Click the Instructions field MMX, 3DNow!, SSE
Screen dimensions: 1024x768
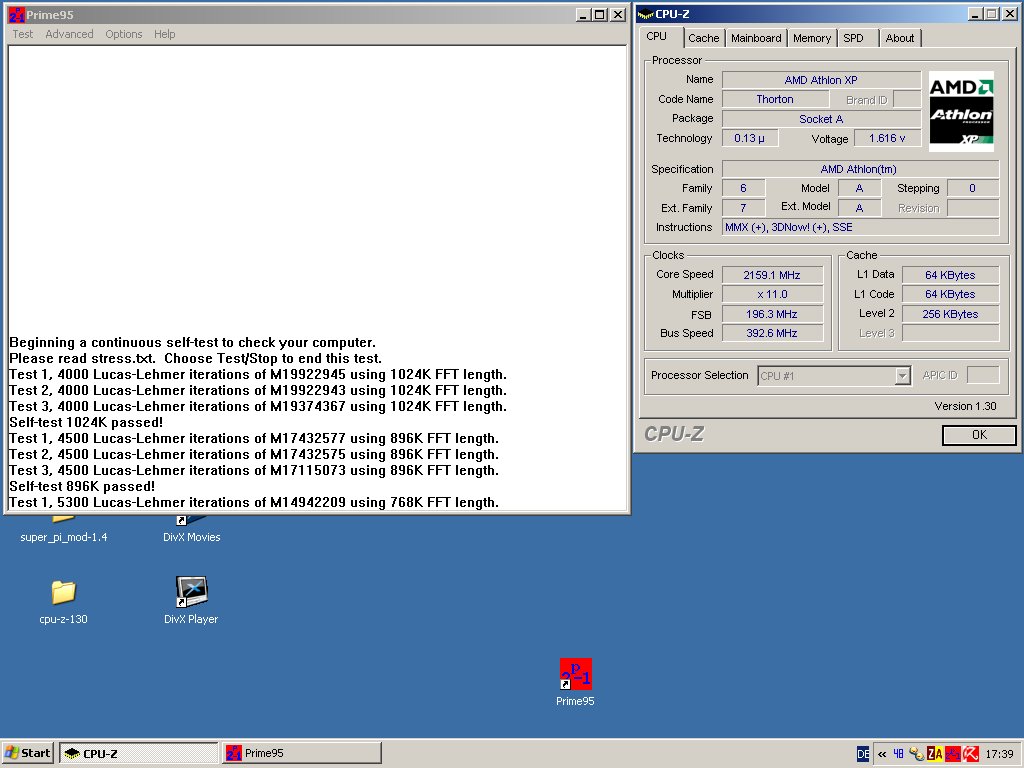pyautogui.click(x=860, y=227)
